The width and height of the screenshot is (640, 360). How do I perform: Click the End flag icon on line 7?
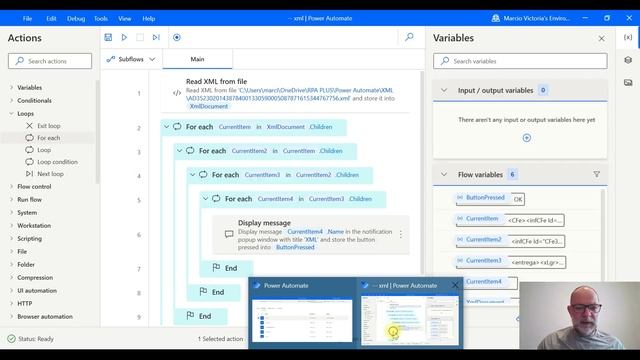(216, 267)
